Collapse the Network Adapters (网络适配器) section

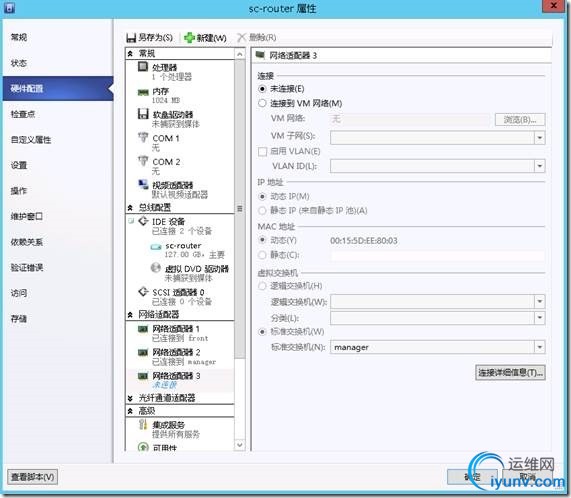pyautogui.click(x=130, y=315)
